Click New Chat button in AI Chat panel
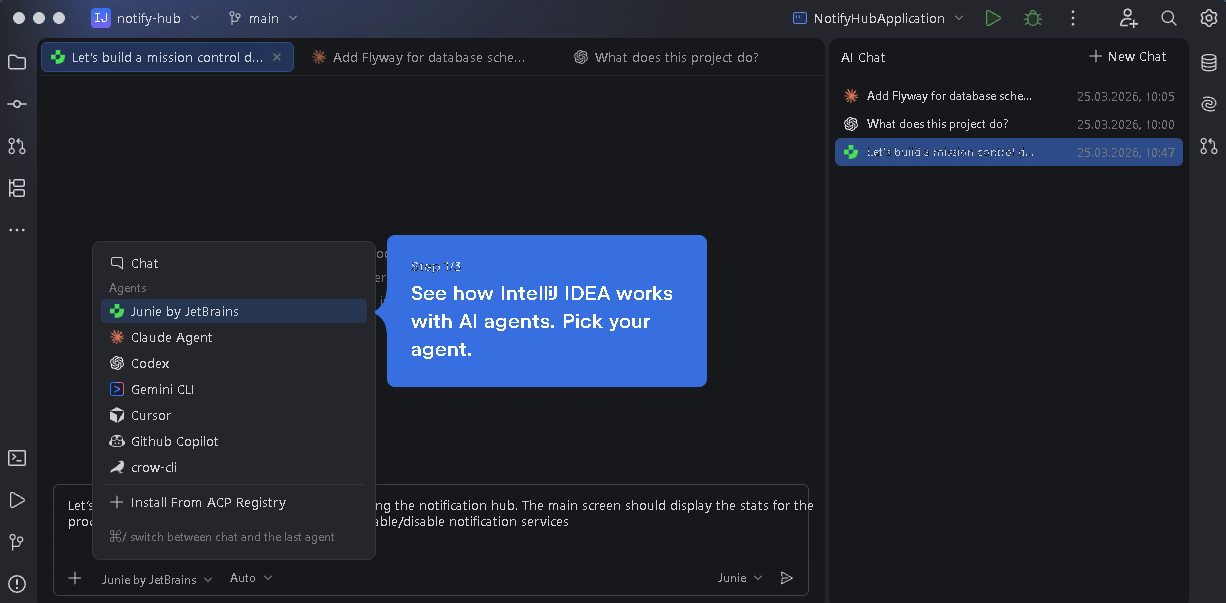1226x603 pixels. tap(1127, 57)
